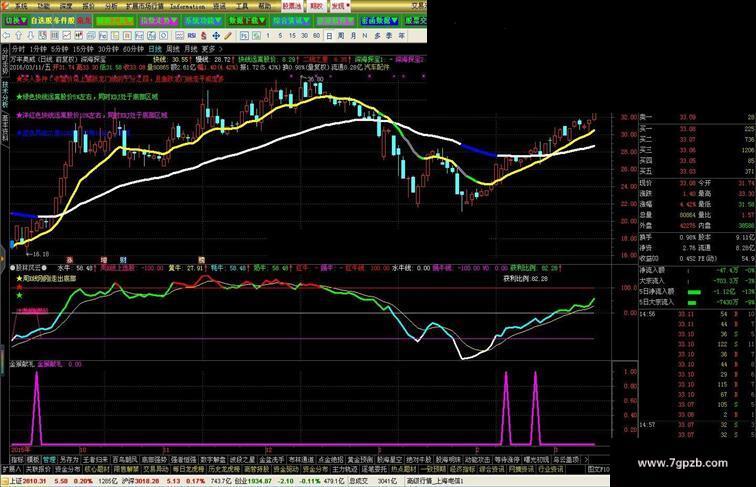Select the 模板 bottom tab
The image size is (756, 487).
click(33, 460)
